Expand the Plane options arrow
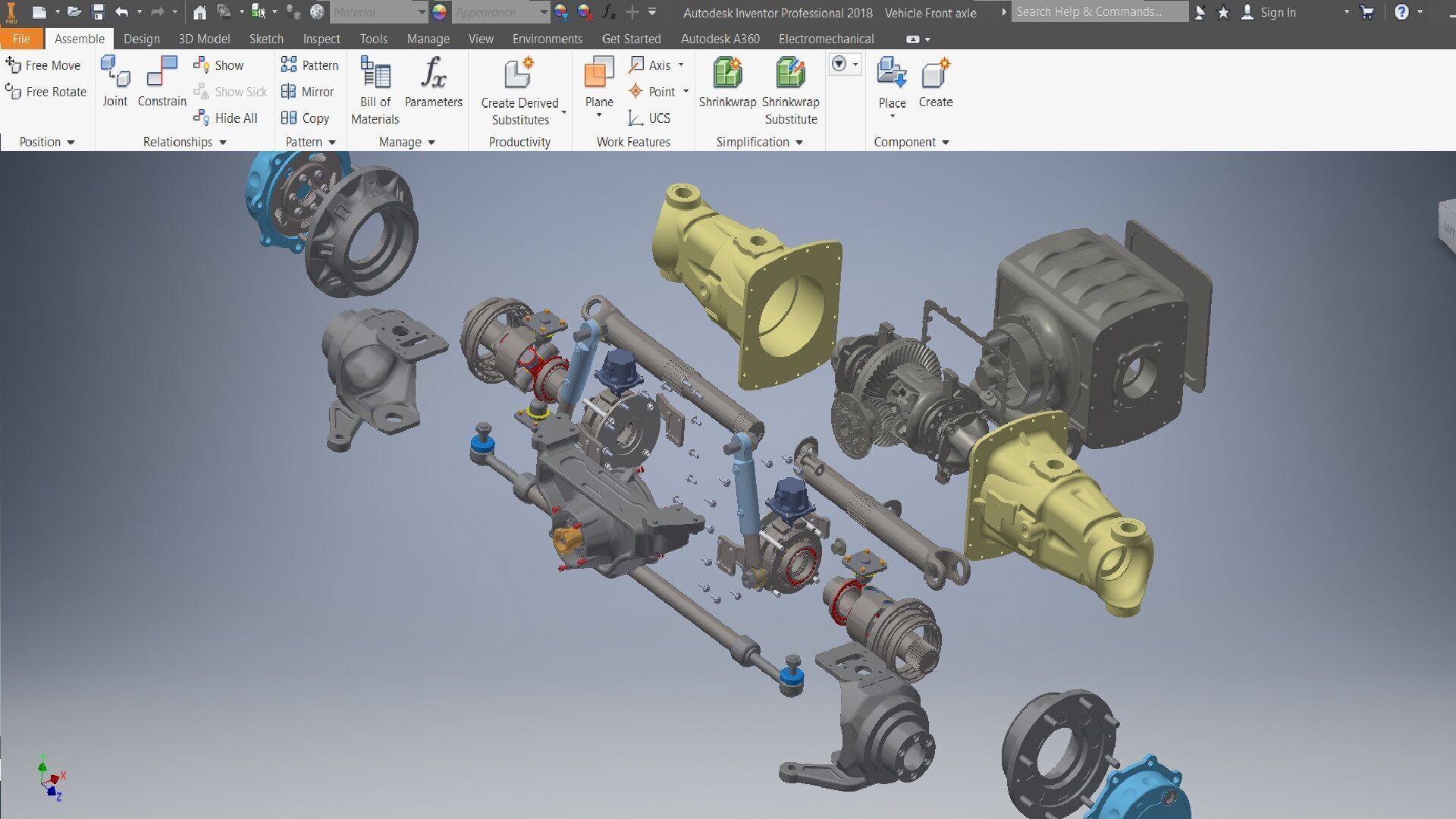This screenshot has width=1456, height=819. [599, 116]
